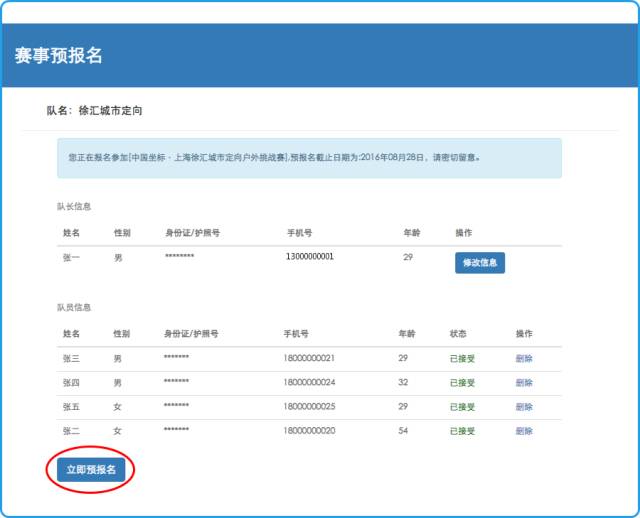Select the page heading 赛事预报名
Viewport: 640px width, 518px height.
click(x=58, y=55)
